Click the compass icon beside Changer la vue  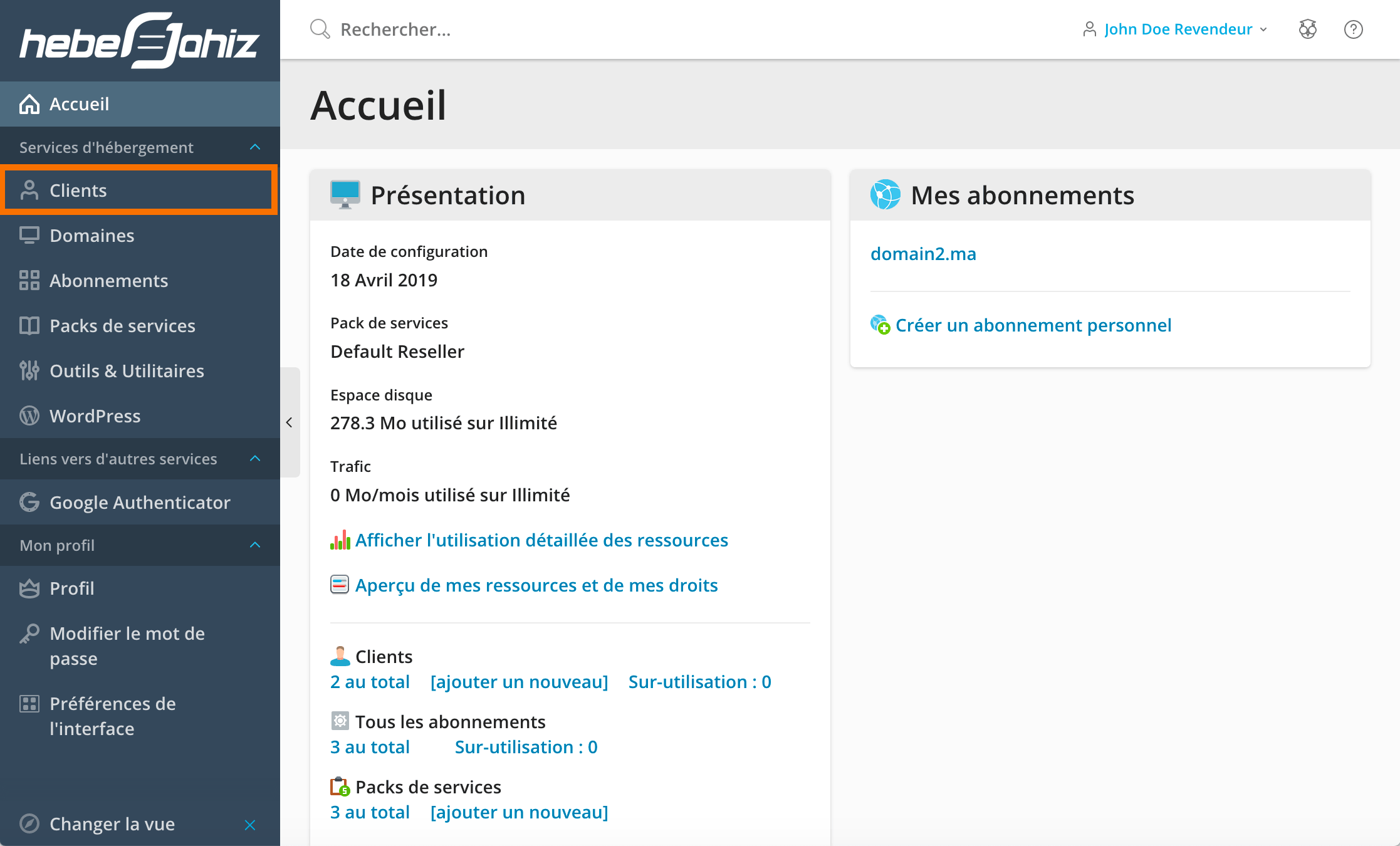click(x=29, y=823)
